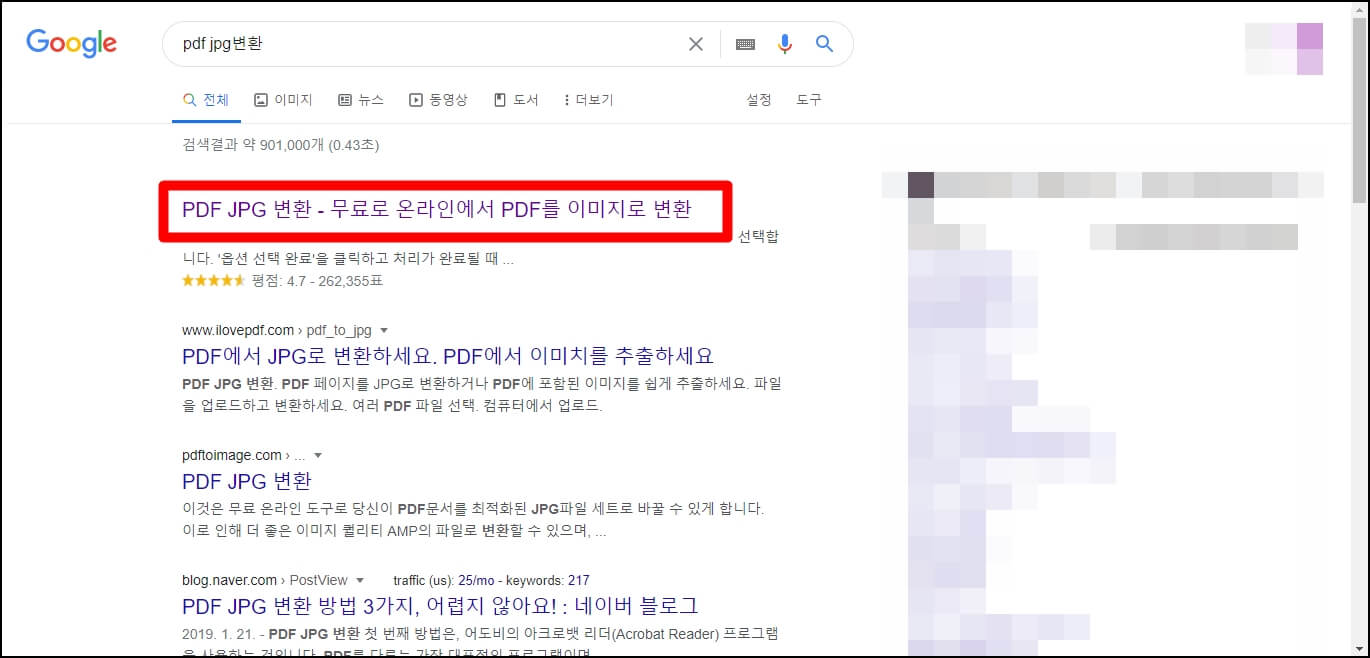The width and height of the screenshot is (1370, 658).
Task: Open 설정 search settings
Action: pos(759,100)
